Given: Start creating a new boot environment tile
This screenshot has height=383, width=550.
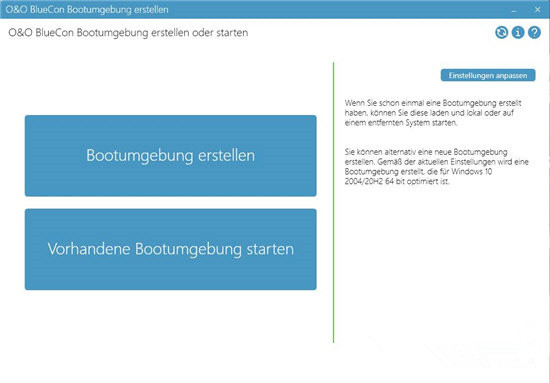Looking at the screenshot, I should (170, 156).
